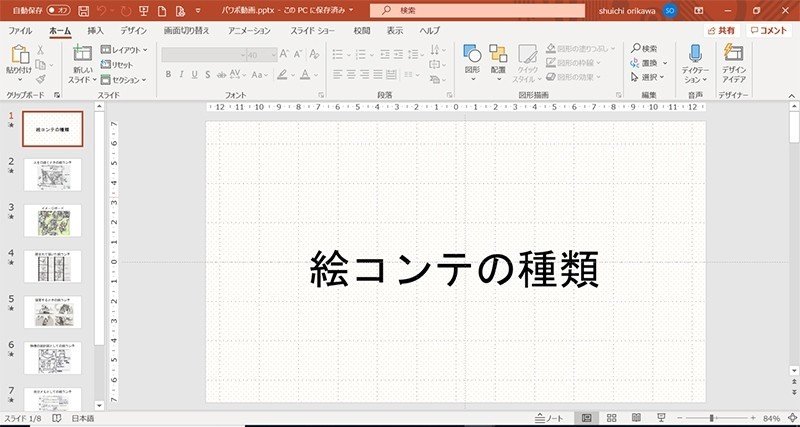Click the 貼り付け clipboard icon
Screen dimensions: 800x427
click(x=19, y=55)
